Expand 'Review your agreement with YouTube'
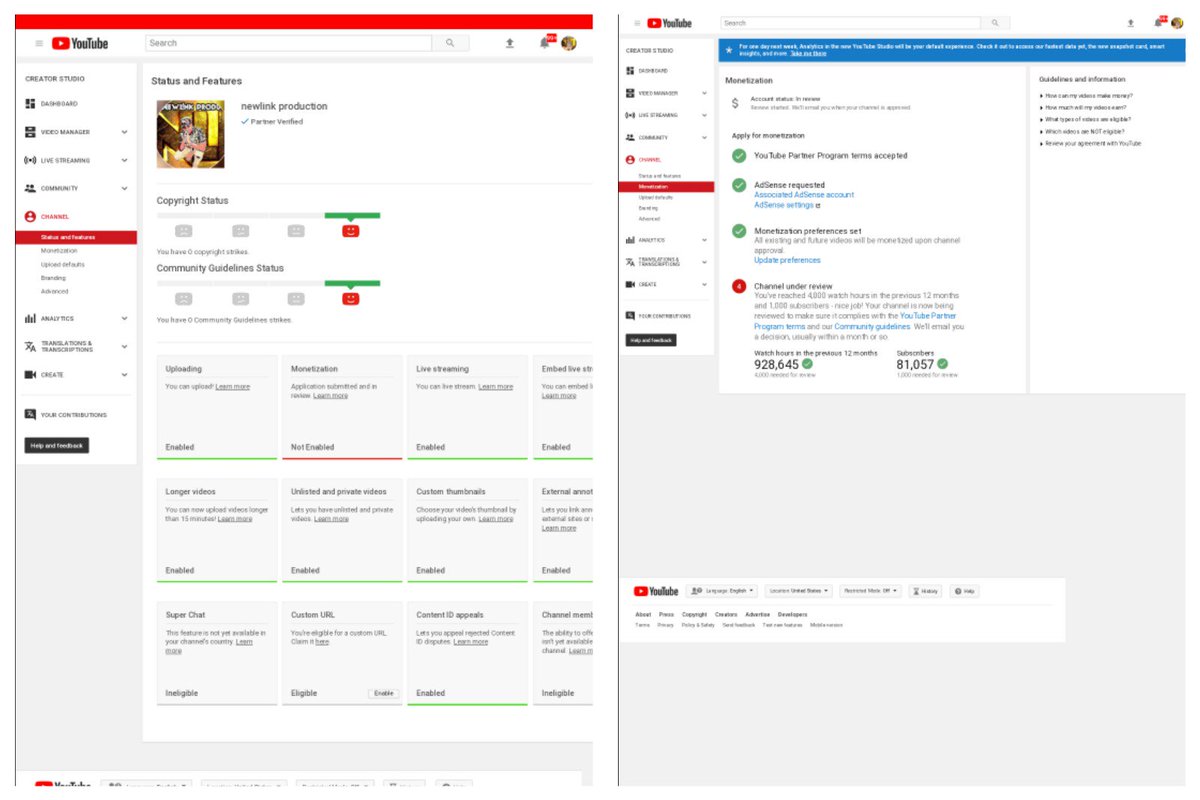The image size is (1200, 800). click(x=1090, y=143)
